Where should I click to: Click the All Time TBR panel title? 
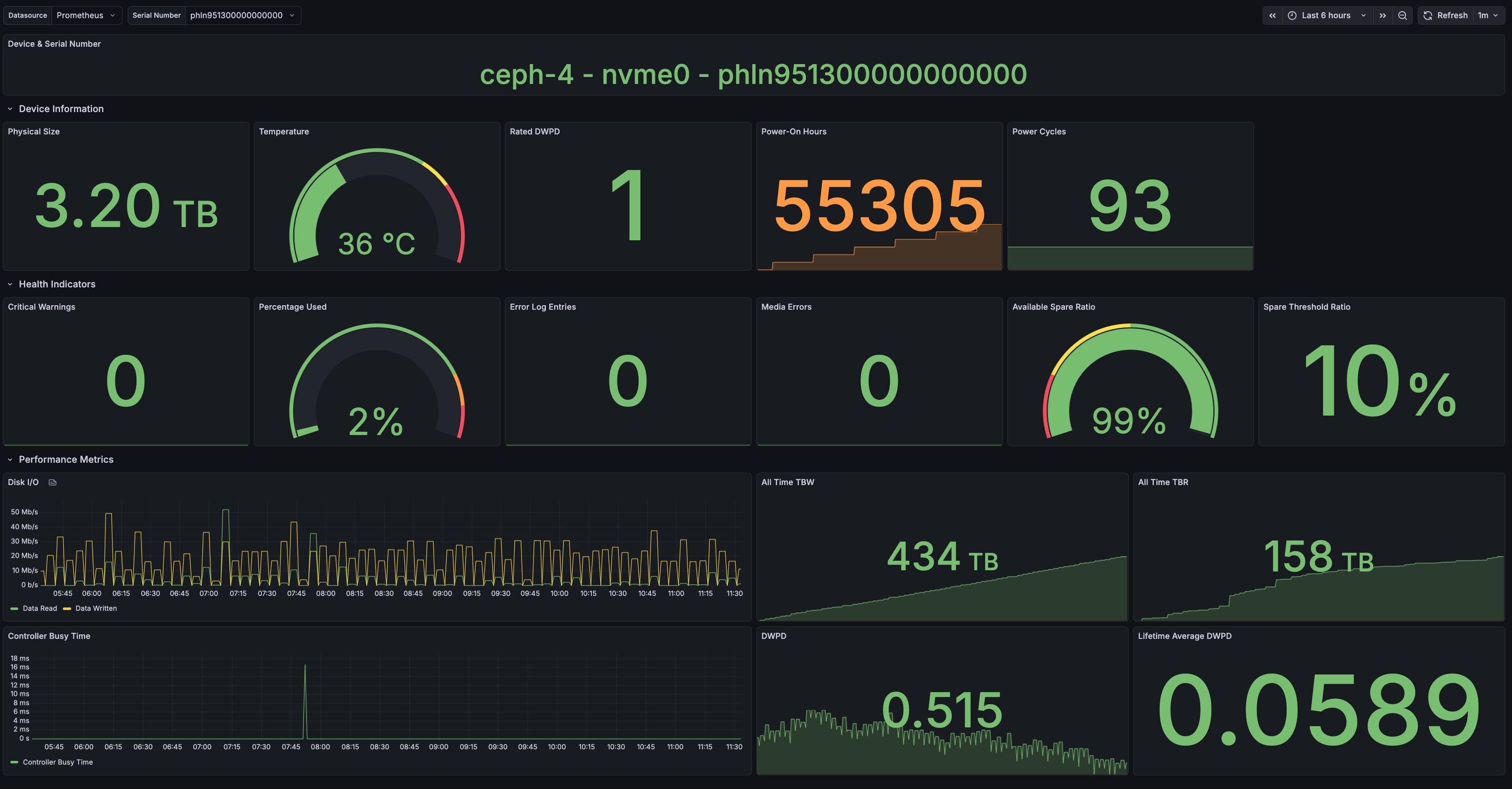[1163, 483]
